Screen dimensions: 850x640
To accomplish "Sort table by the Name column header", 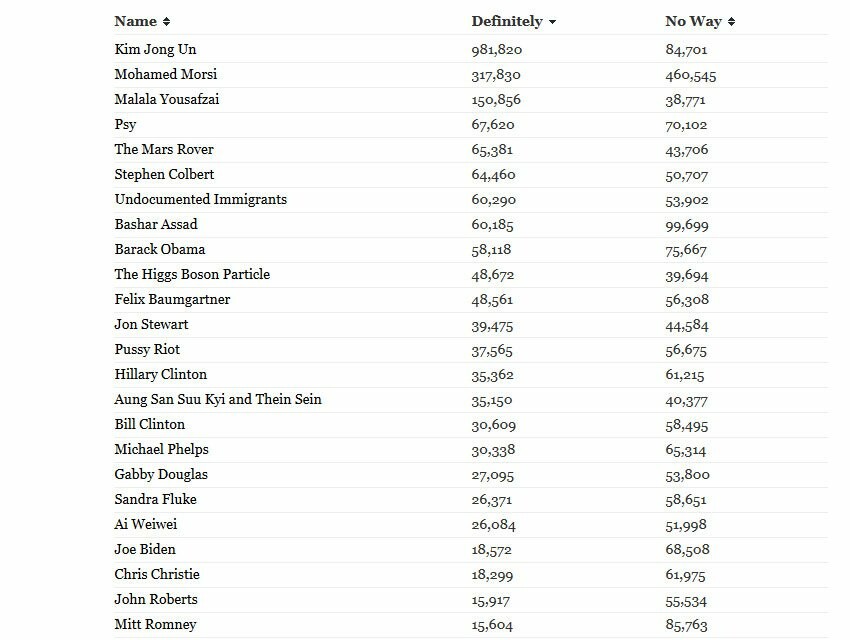I will click(x=136, y=21).
